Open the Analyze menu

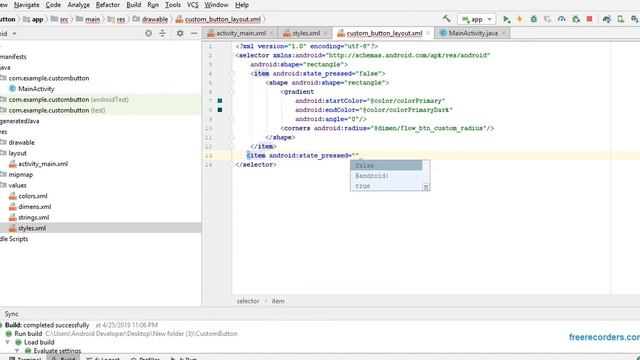point(78,5)
